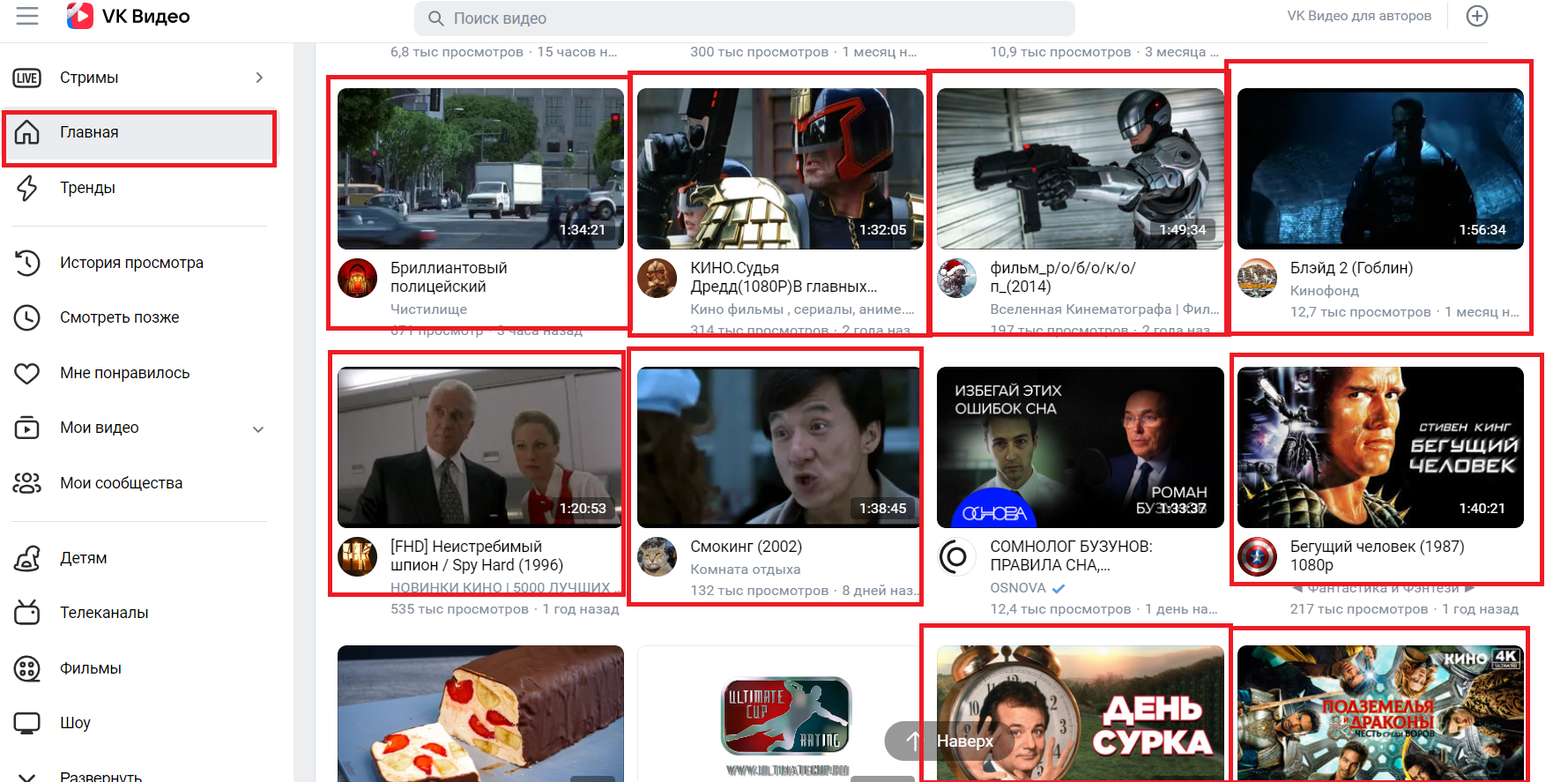Open the LIVE Стримы icon

[27, 78]
